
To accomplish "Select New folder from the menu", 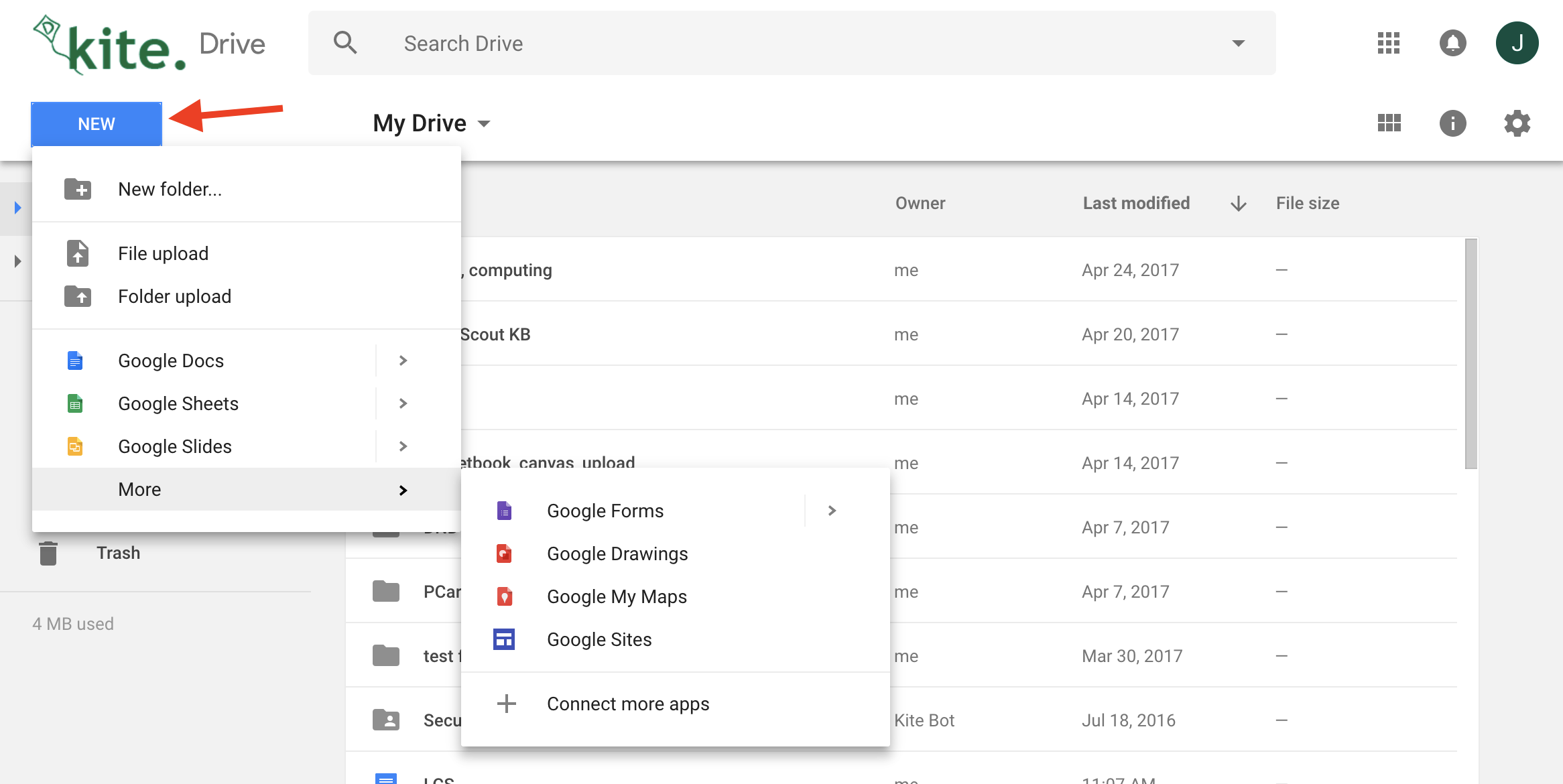I will [170, 189].
